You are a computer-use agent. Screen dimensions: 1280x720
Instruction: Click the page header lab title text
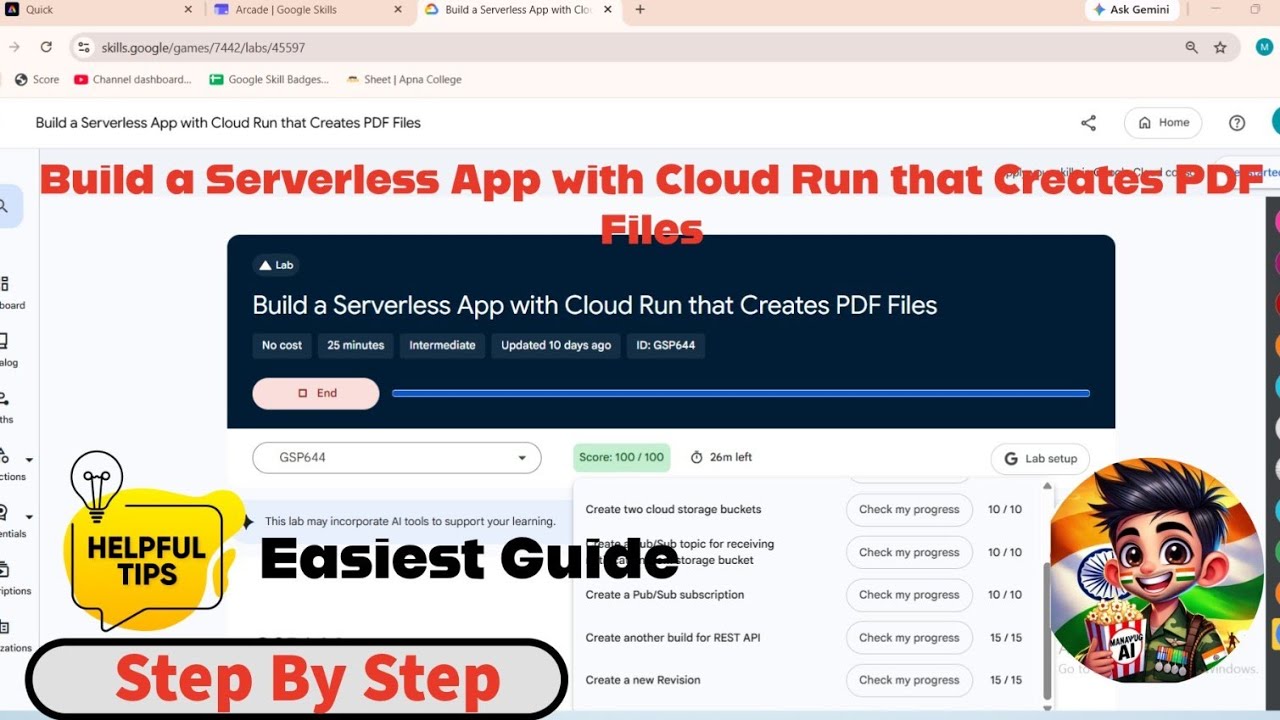point(228,123)
